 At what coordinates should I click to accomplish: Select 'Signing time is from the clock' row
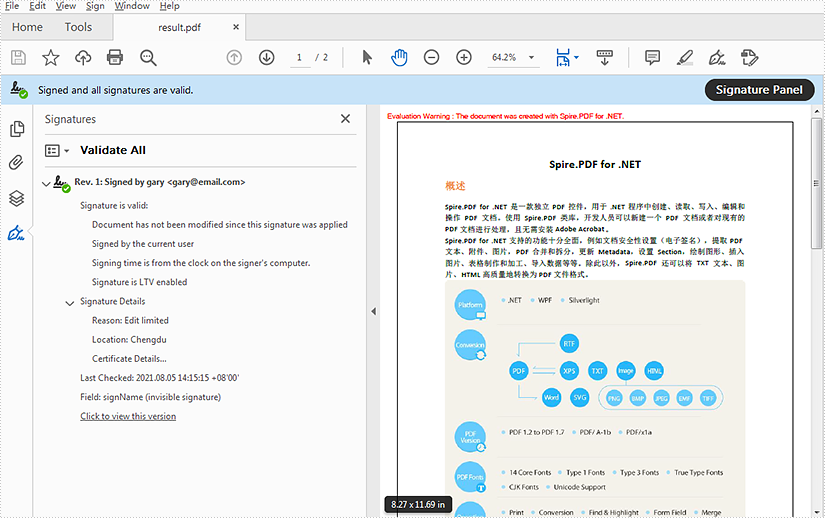[201, 263]
